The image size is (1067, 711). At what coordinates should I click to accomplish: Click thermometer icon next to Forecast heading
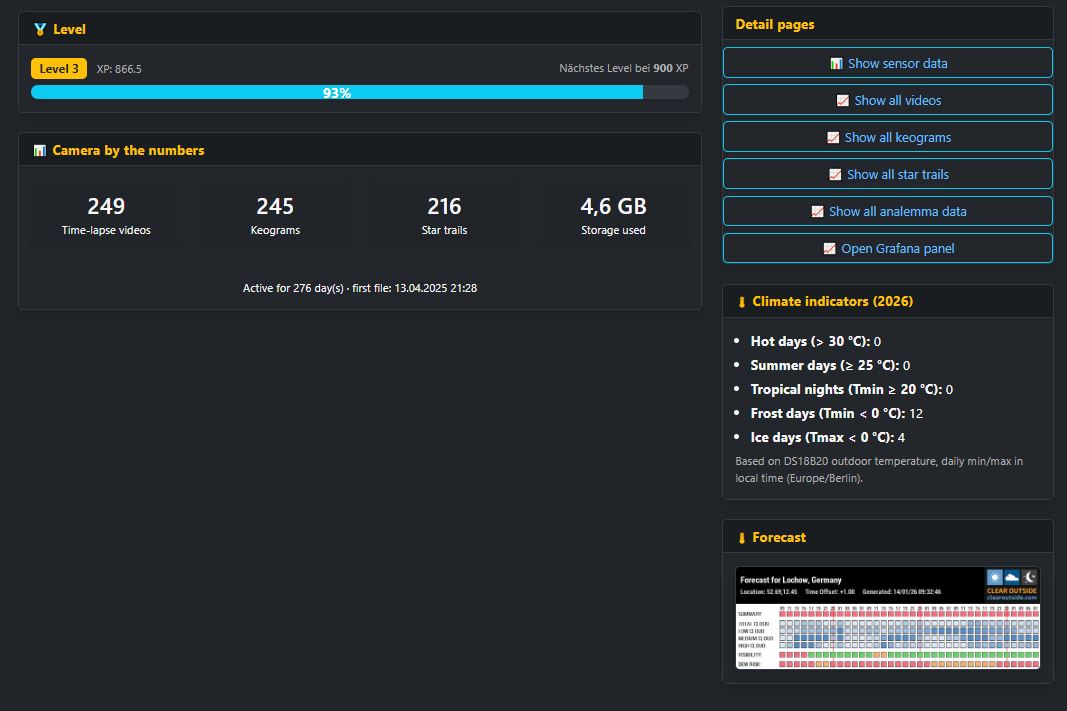pyautogui.click(x=741, y=538)
